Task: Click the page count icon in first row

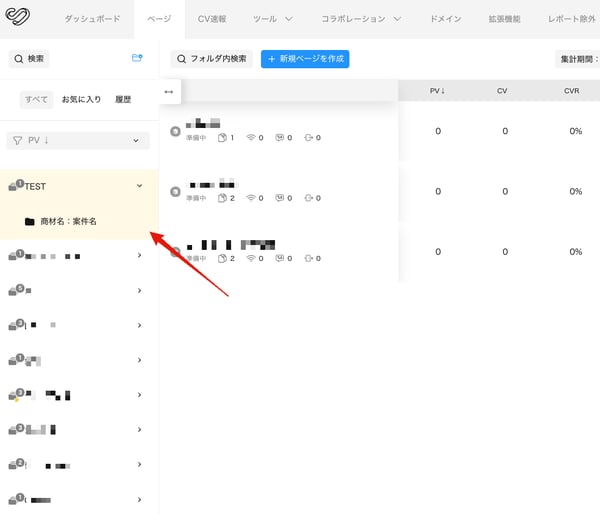Action: point(221,138)
